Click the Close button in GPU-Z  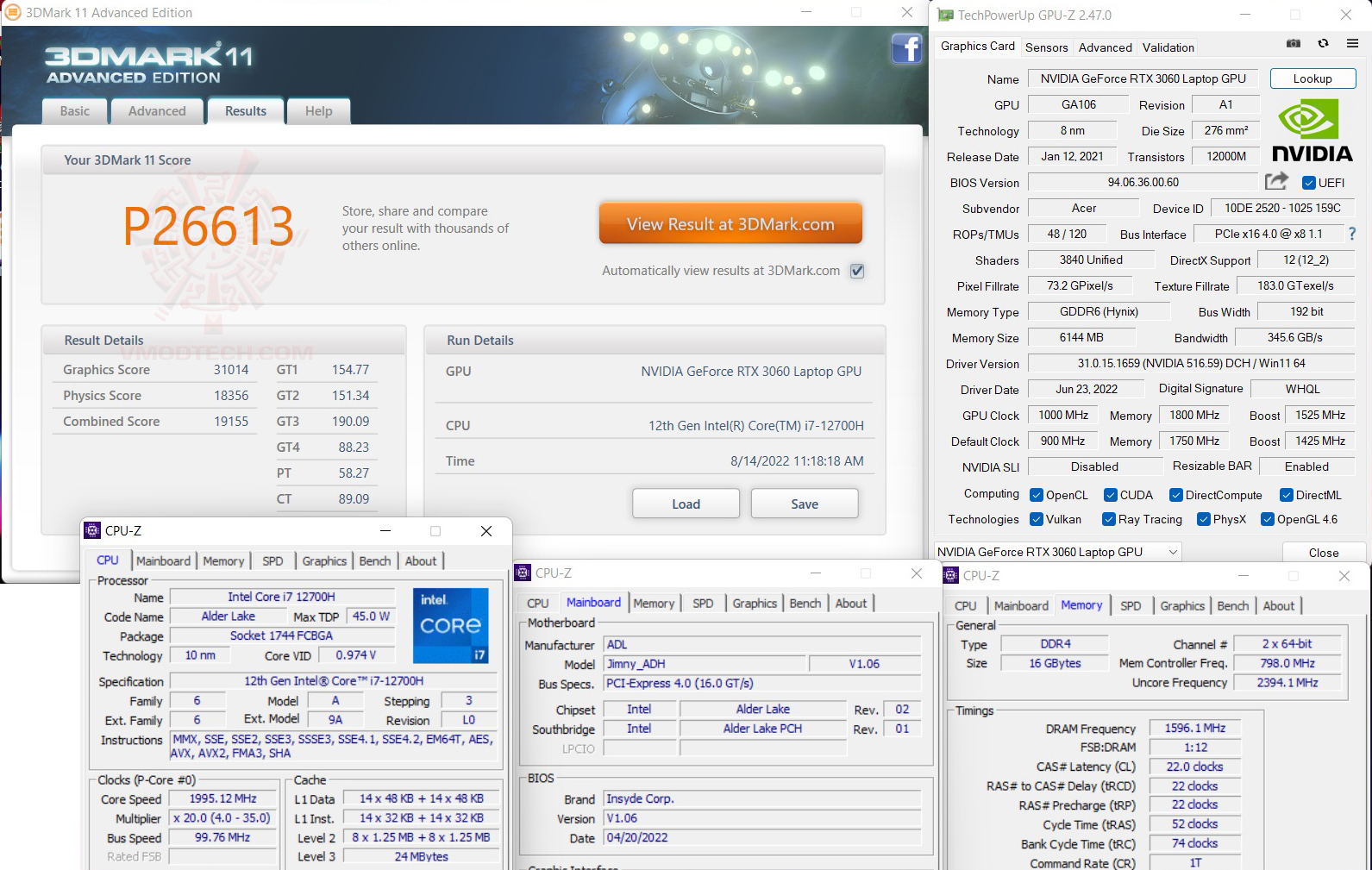pos(1324,553)
